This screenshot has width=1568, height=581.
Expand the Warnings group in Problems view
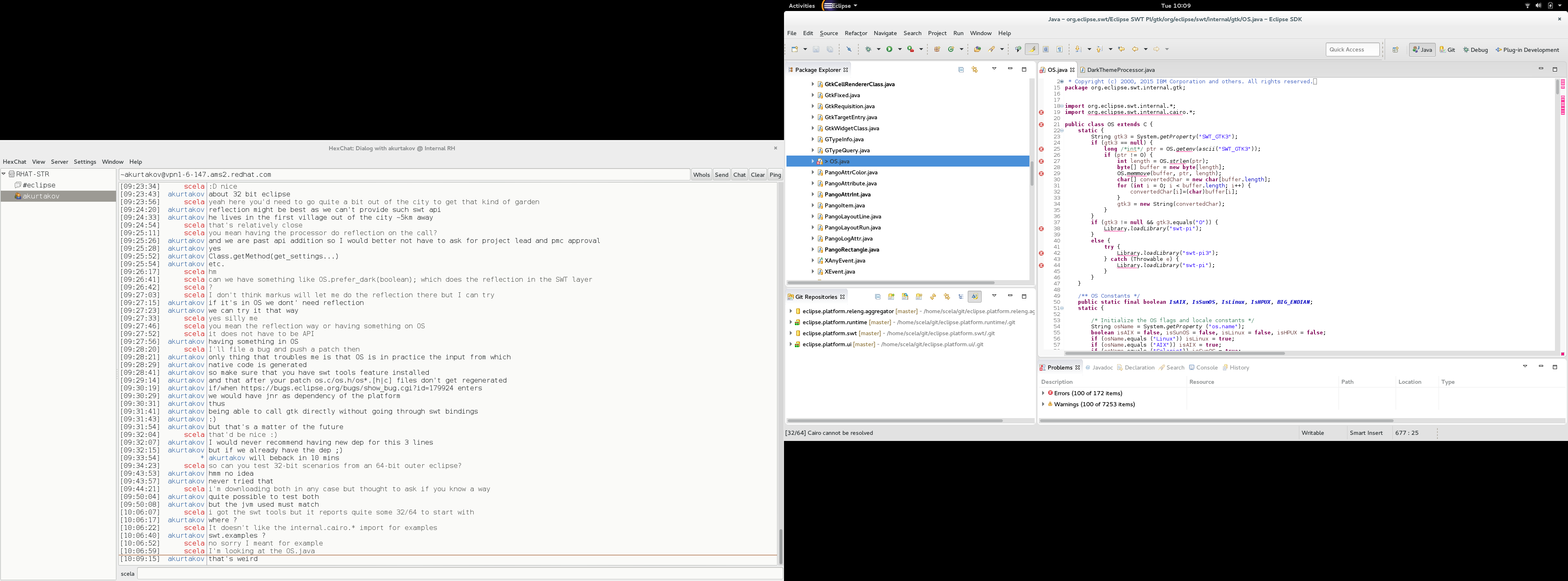click(1043, 405)
